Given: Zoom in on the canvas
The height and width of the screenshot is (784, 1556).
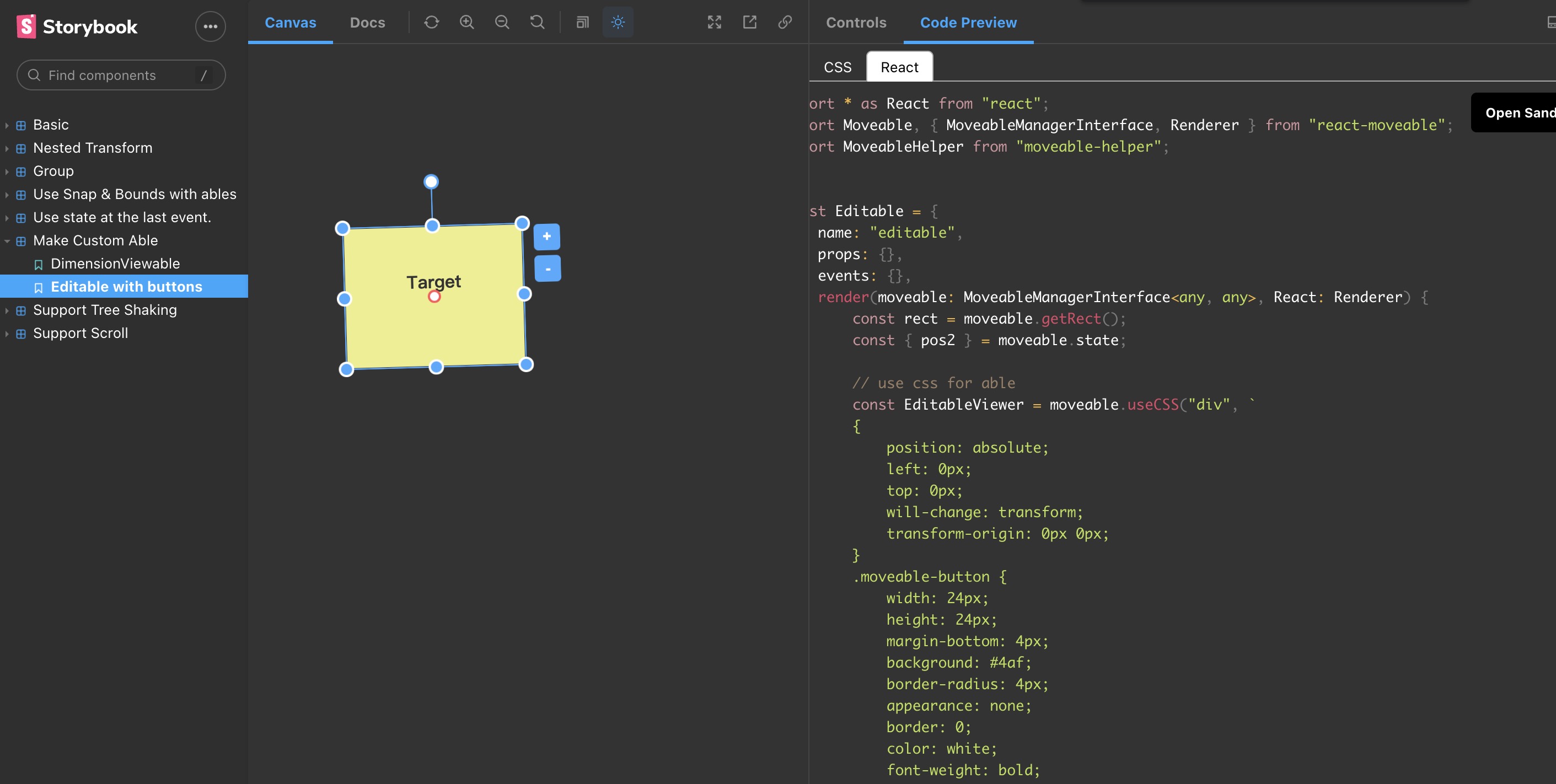Looking at the screenshot, I should coord(466,23).
